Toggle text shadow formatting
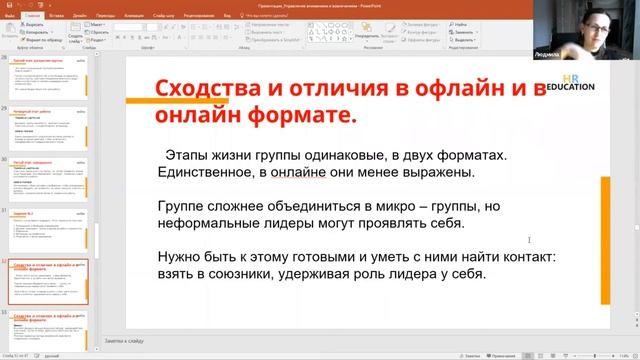 140,38
